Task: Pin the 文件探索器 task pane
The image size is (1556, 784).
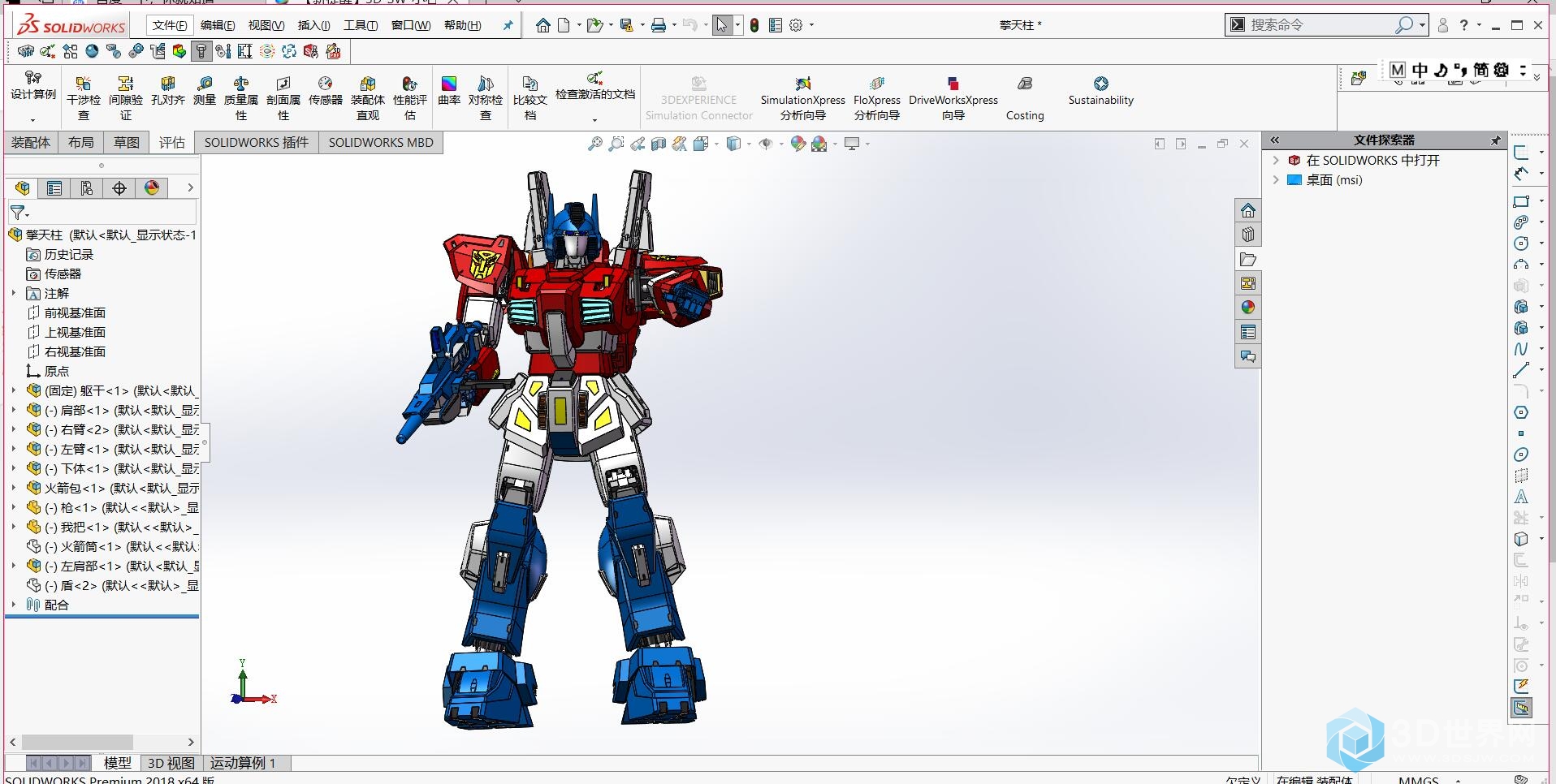Action: coord(1495,140)
